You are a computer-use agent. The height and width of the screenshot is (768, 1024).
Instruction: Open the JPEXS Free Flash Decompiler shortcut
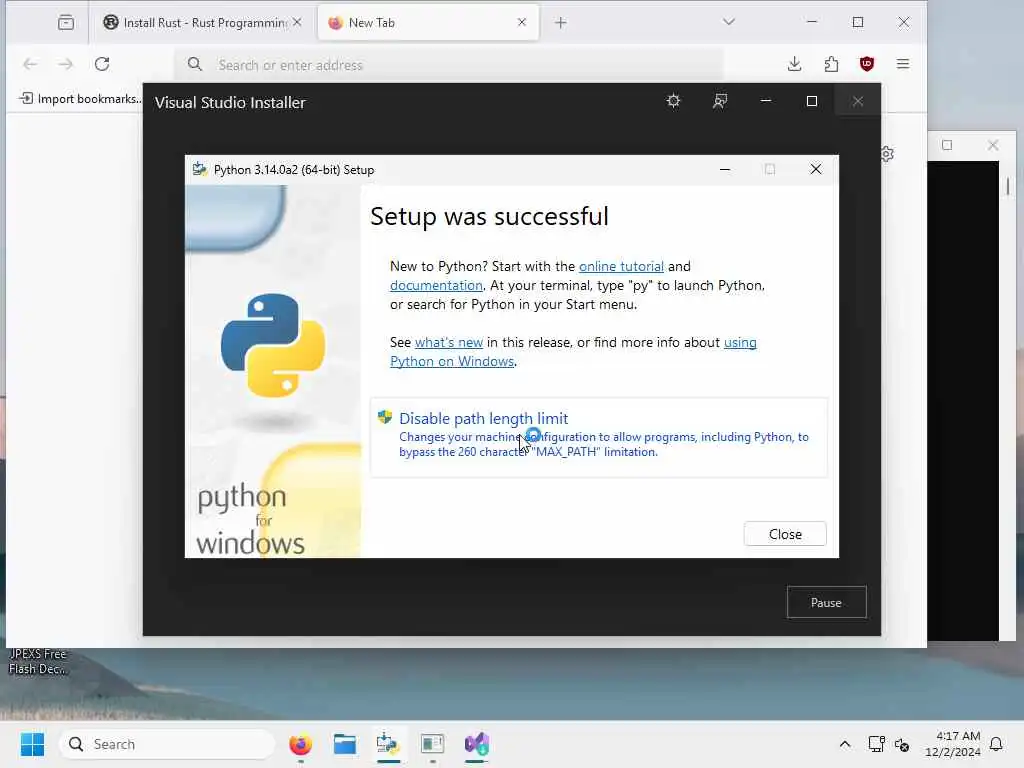tap(37, 661)
